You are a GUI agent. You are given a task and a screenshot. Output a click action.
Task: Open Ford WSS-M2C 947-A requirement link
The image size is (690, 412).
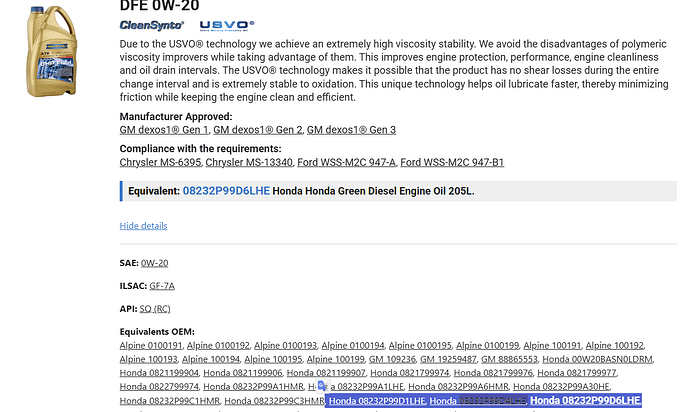pyautogui.click(x=346, y=162)
